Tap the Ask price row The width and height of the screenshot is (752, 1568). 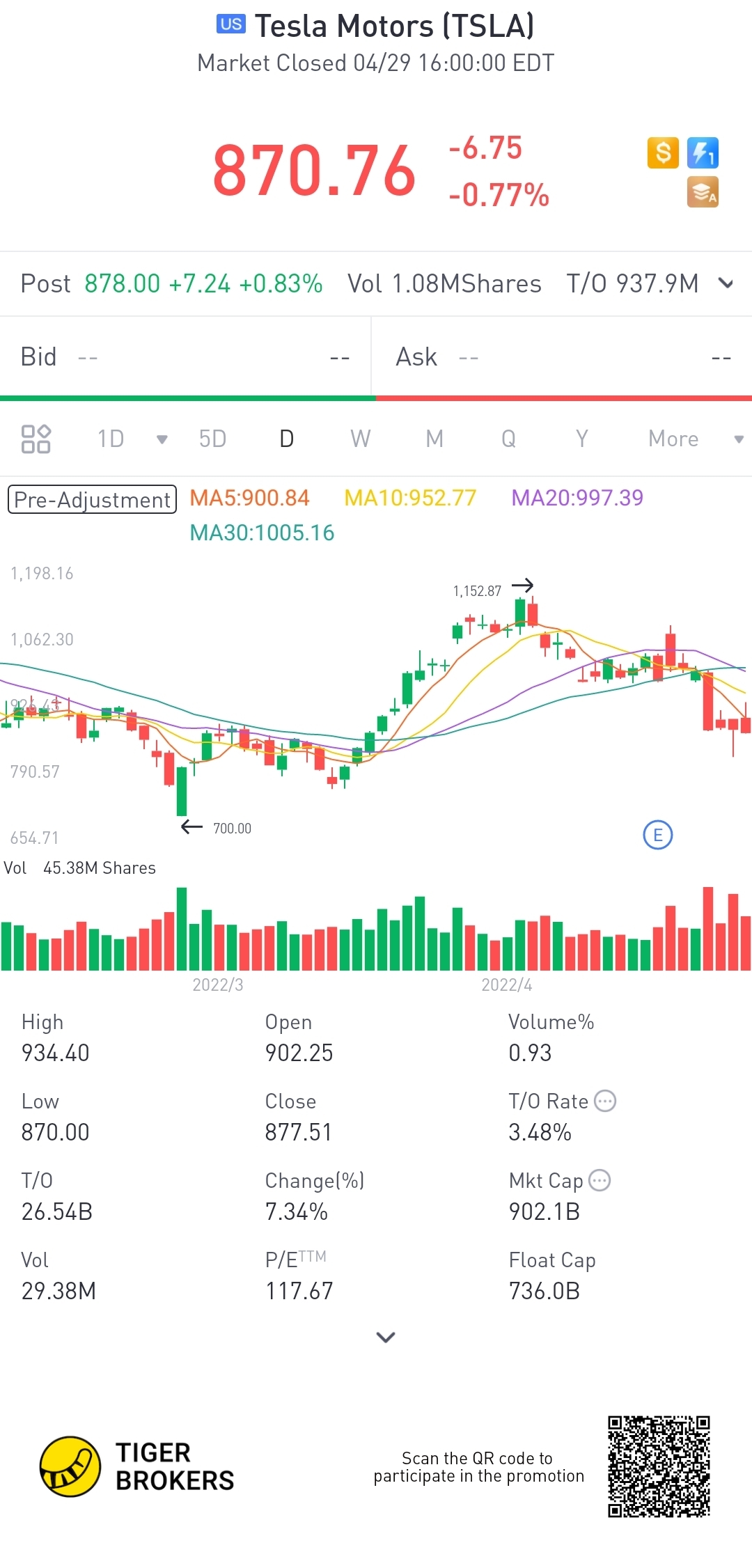563,357
